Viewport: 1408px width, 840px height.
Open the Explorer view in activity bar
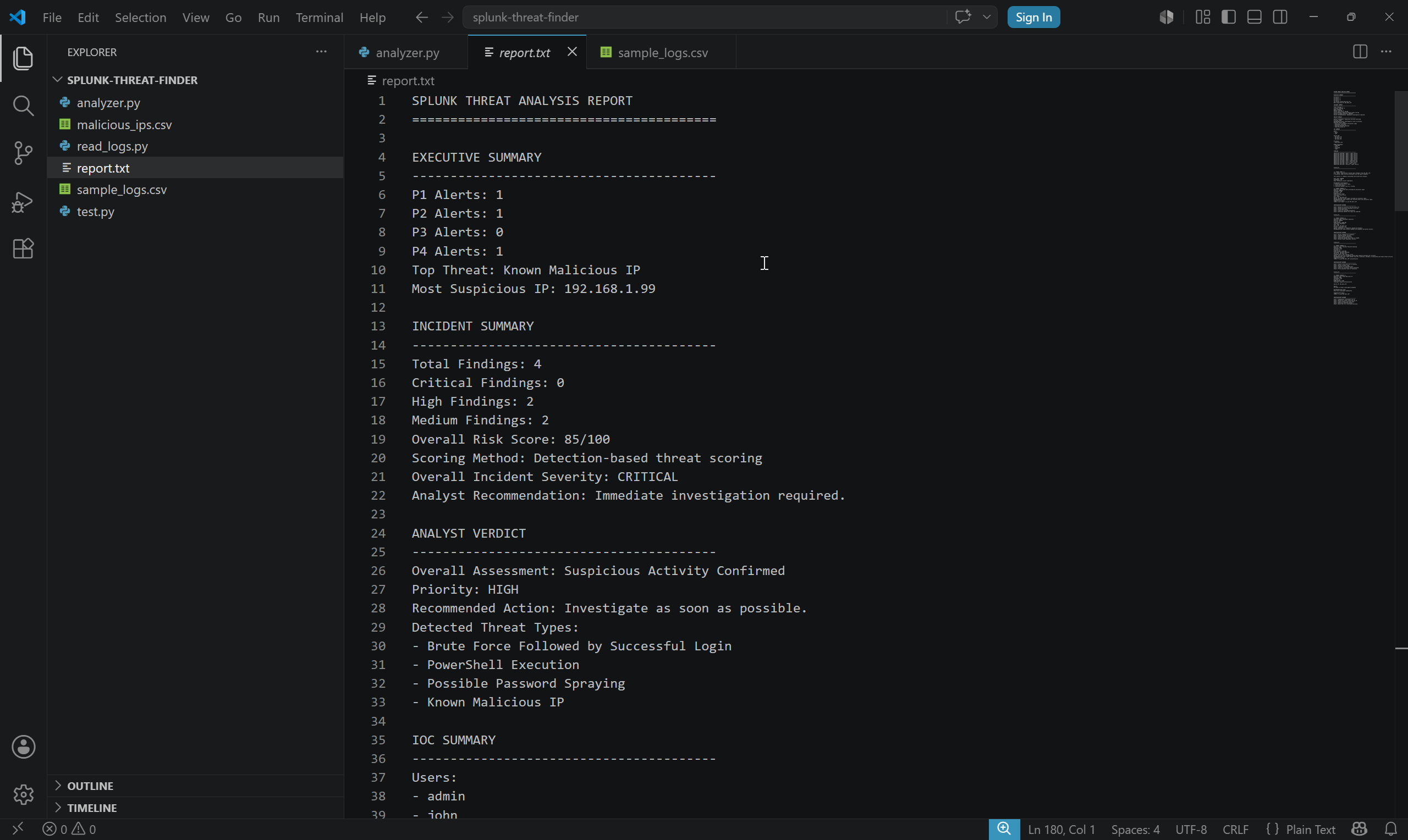23,58
